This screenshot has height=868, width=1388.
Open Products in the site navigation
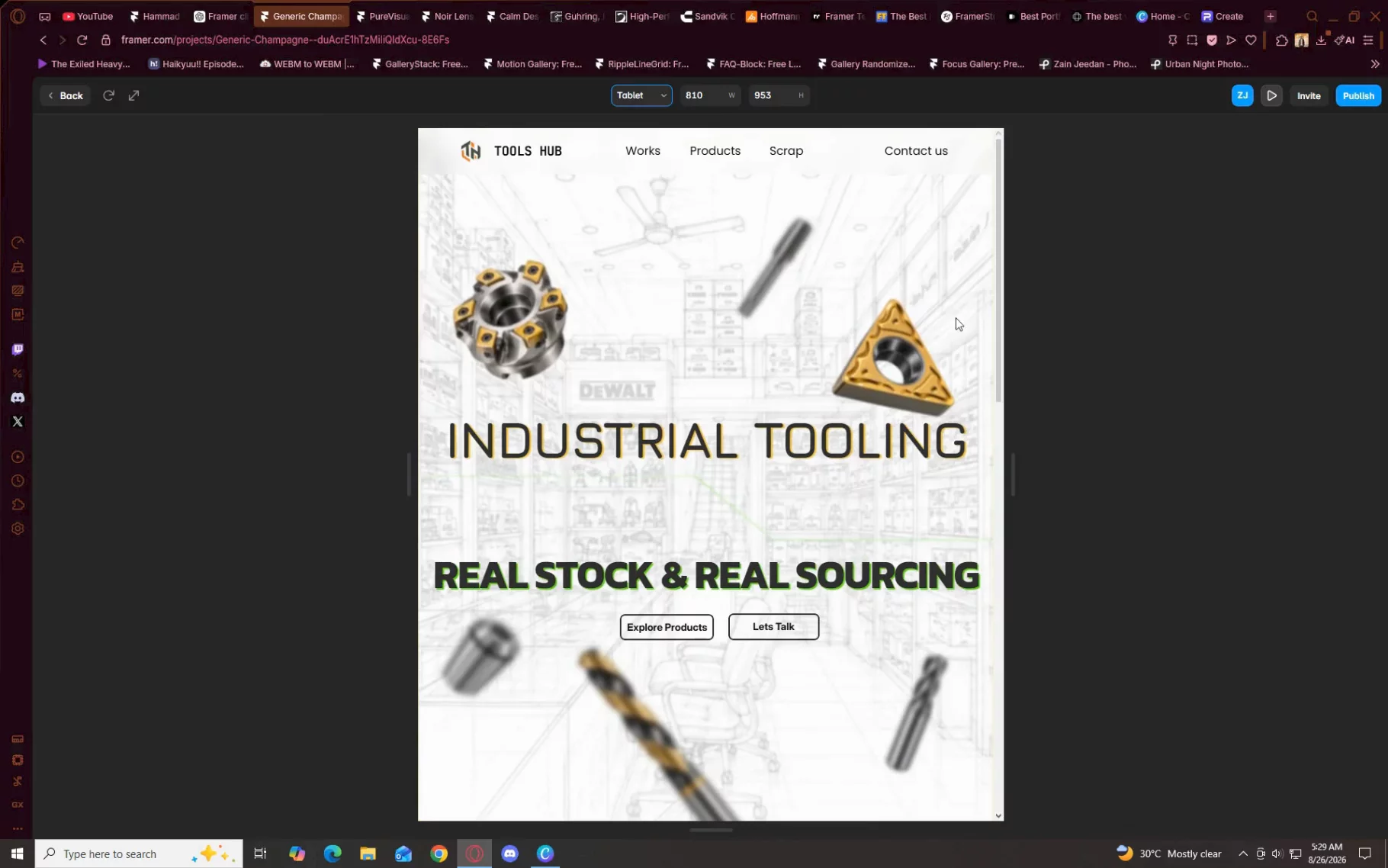coord(715,151)
